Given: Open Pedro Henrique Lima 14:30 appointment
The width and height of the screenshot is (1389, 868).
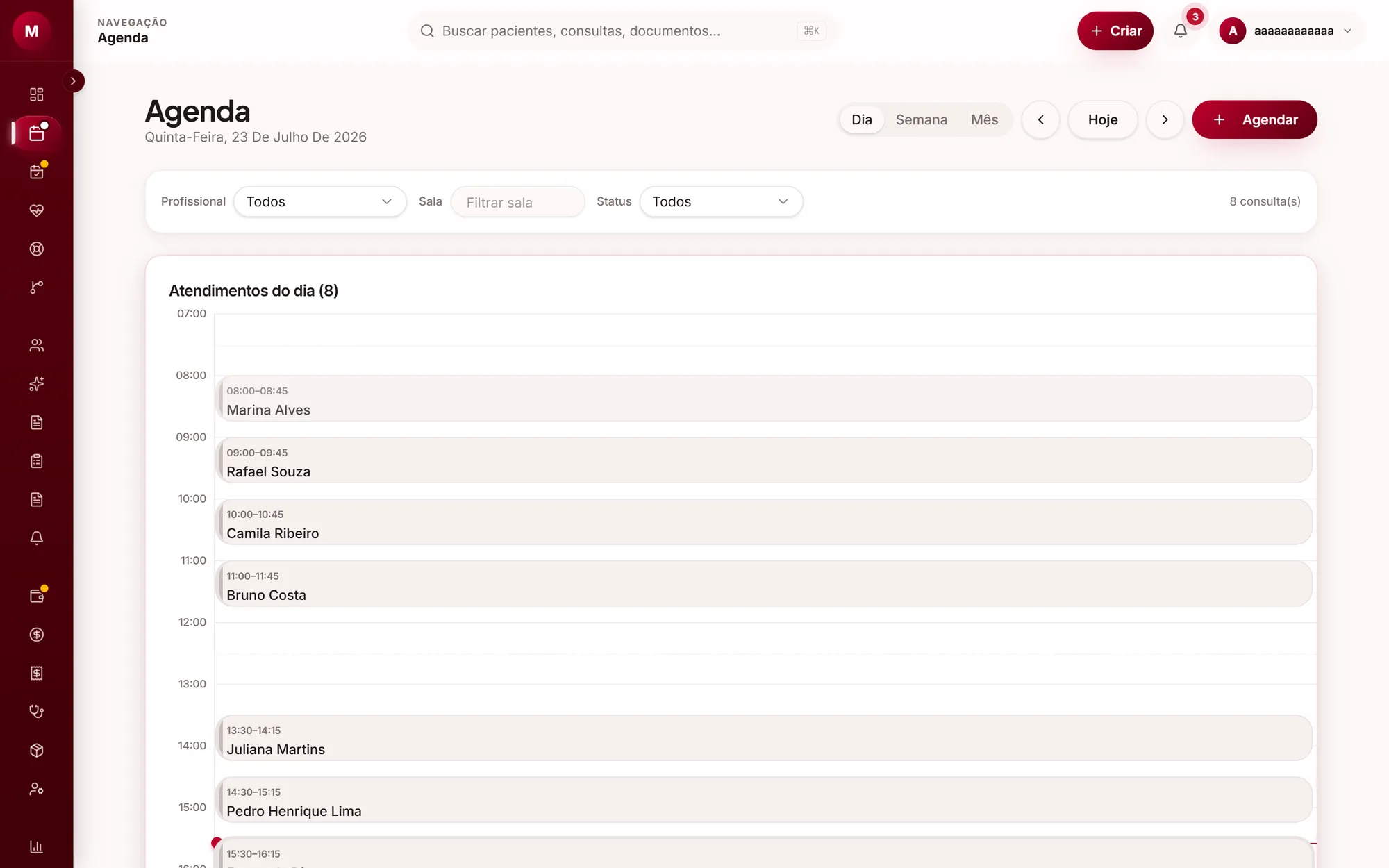Looking at the screenshot, I should click(x=764, y=800).
